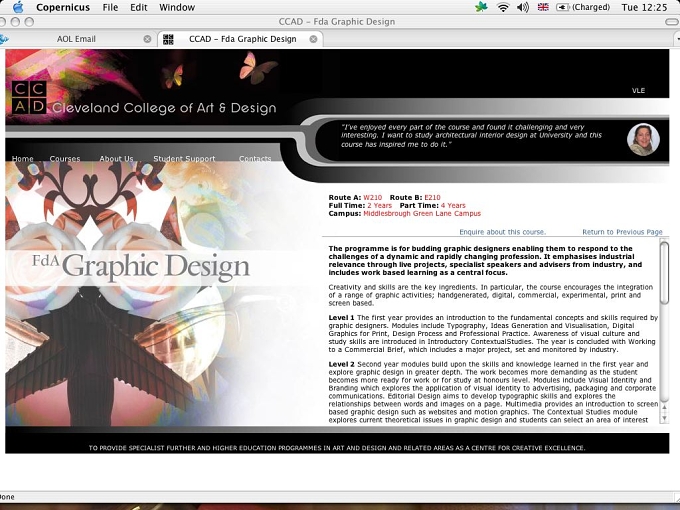Open the Window menu

177,7
